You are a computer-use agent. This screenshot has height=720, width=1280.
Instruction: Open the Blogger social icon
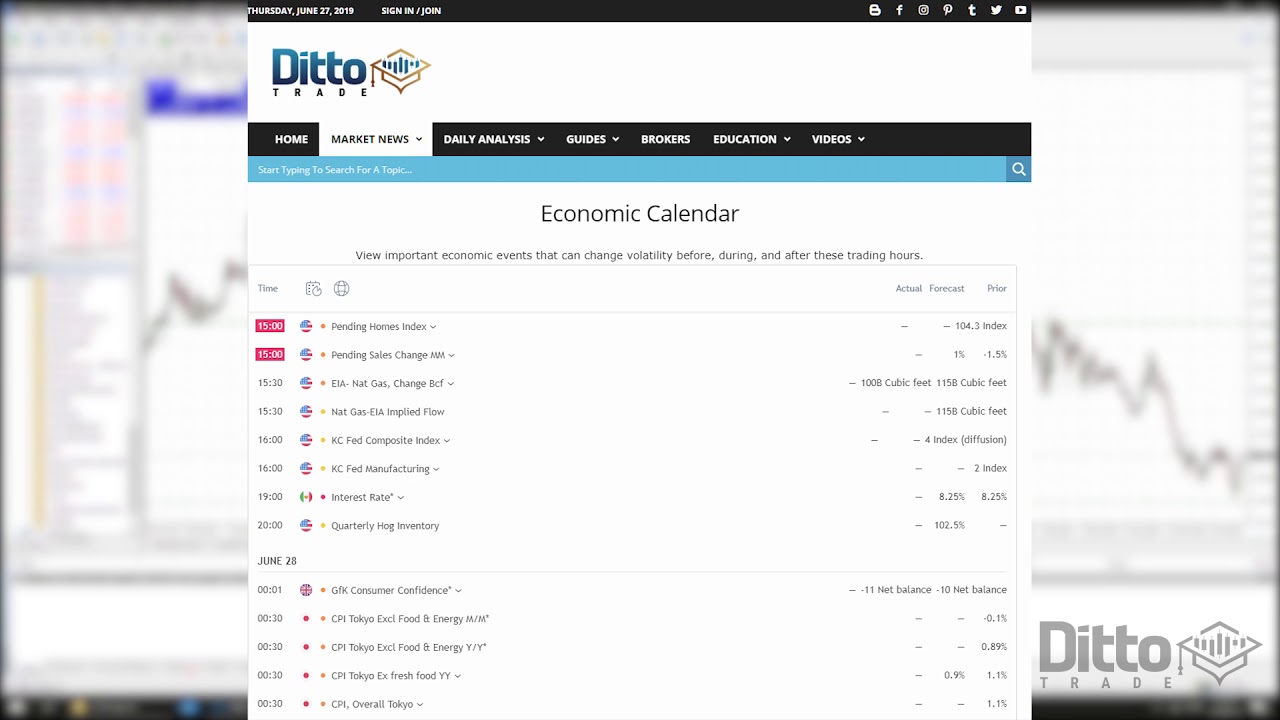click(875, 10)
